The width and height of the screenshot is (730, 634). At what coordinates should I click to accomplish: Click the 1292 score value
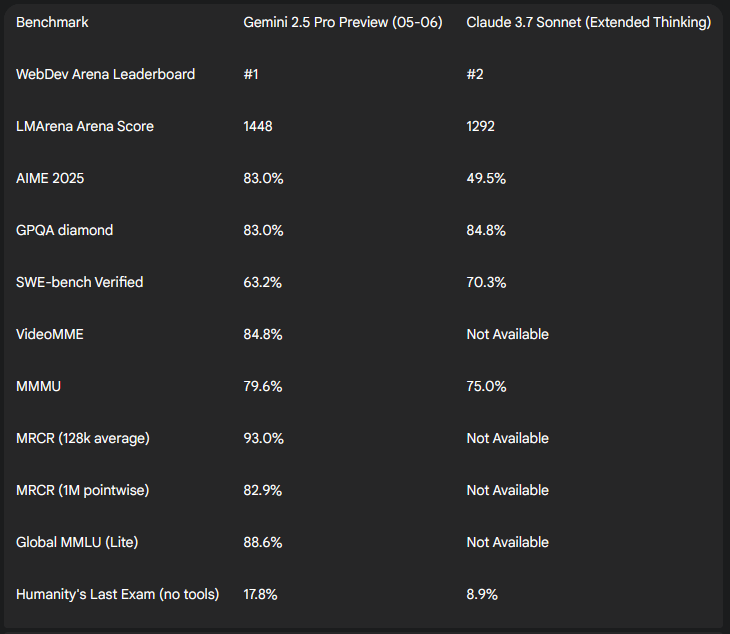click(x=480, y=126)
